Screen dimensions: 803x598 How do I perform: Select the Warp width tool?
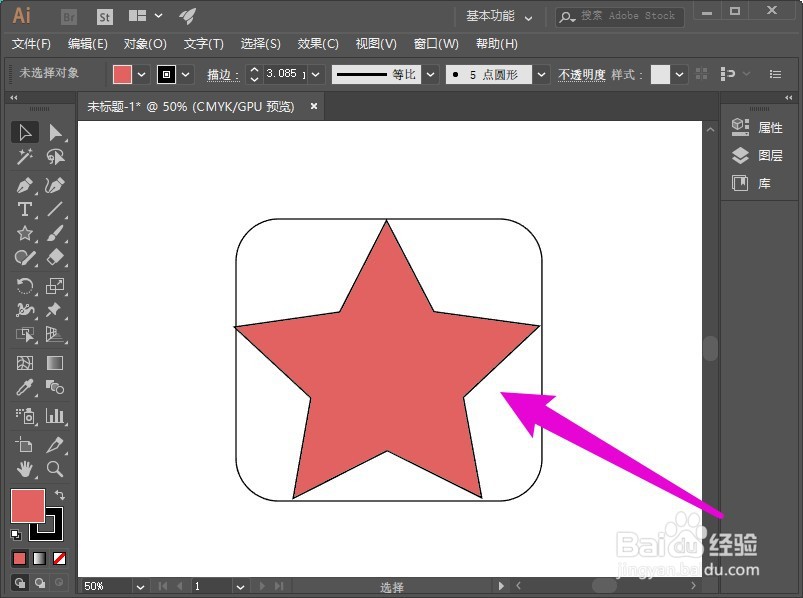[x=25, y=310]
